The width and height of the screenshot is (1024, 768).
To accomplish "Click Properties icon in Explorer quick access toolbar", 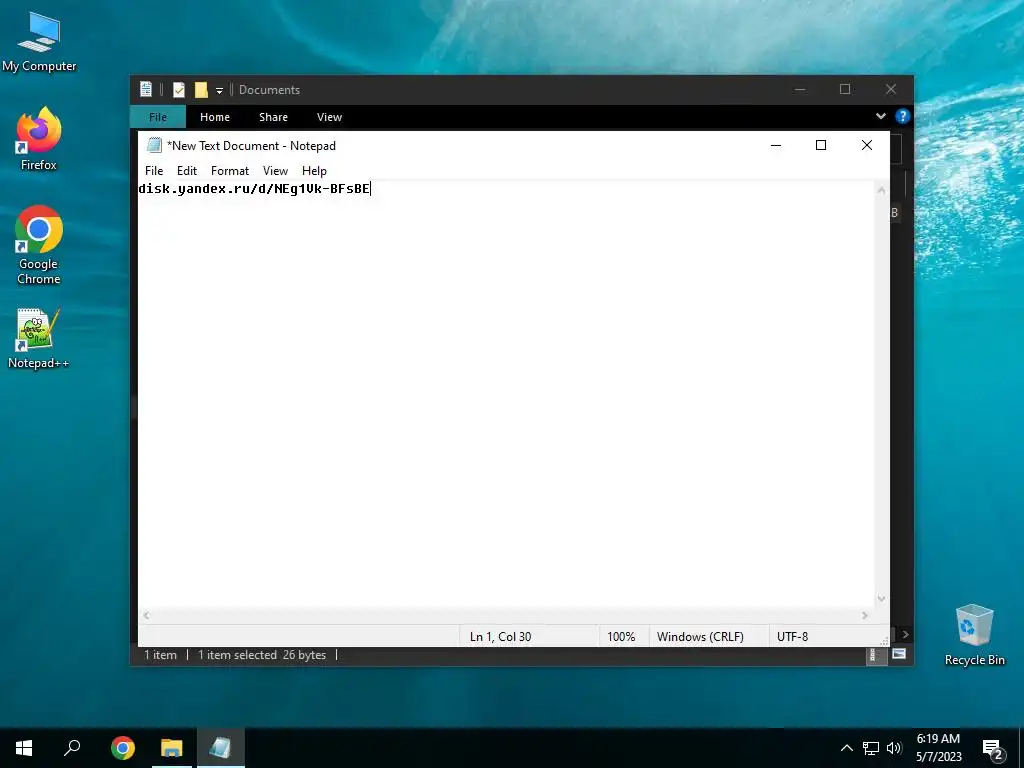I will (x=178, y=90).
